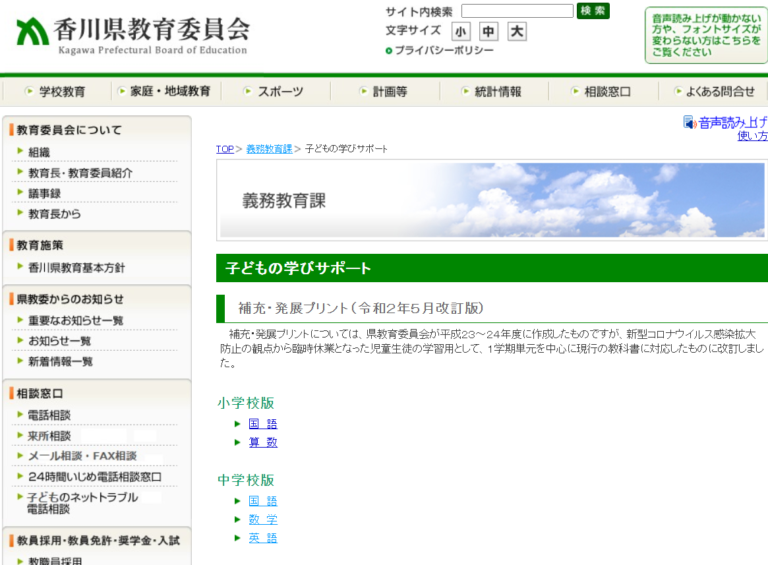The height and width of the screenshot is (565, 768).
Task: Open 香川県教育基本方針 in the sidebar
Action: 76,268
